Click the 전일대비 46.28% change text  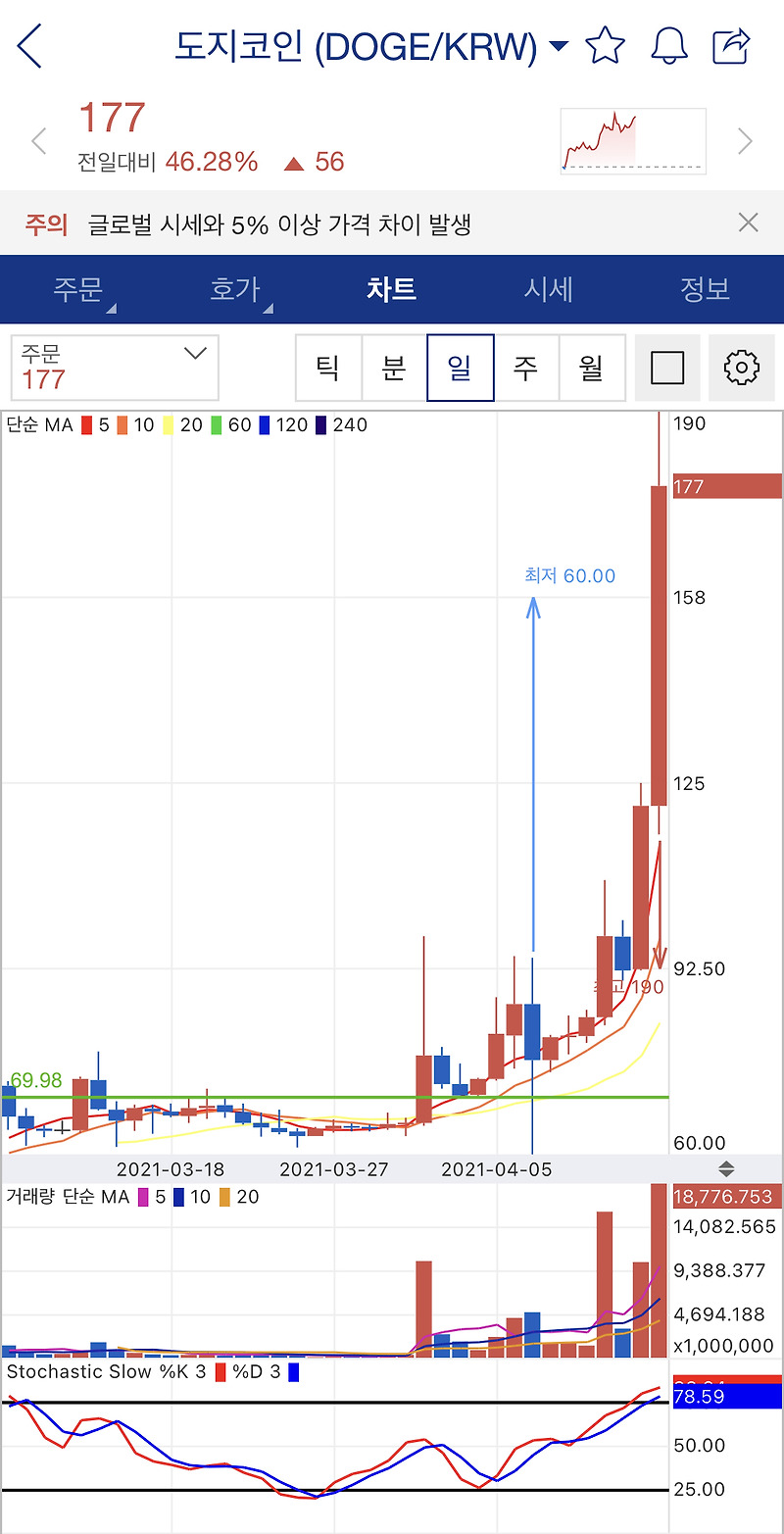pos(168,162)
